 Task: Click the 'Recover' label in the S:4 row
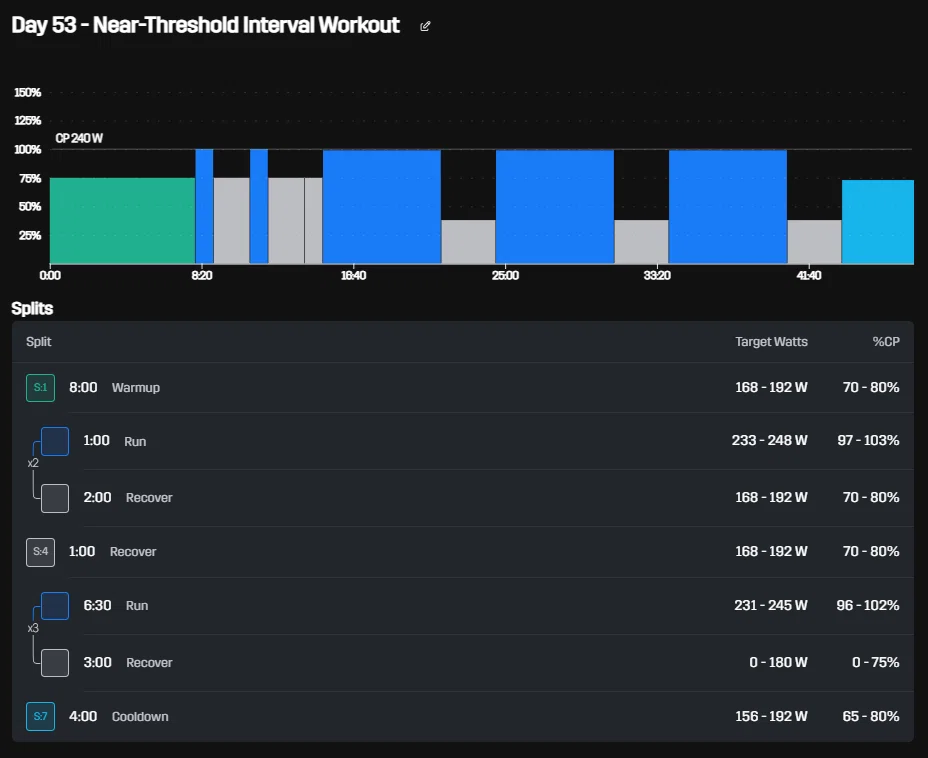[133, 551]
